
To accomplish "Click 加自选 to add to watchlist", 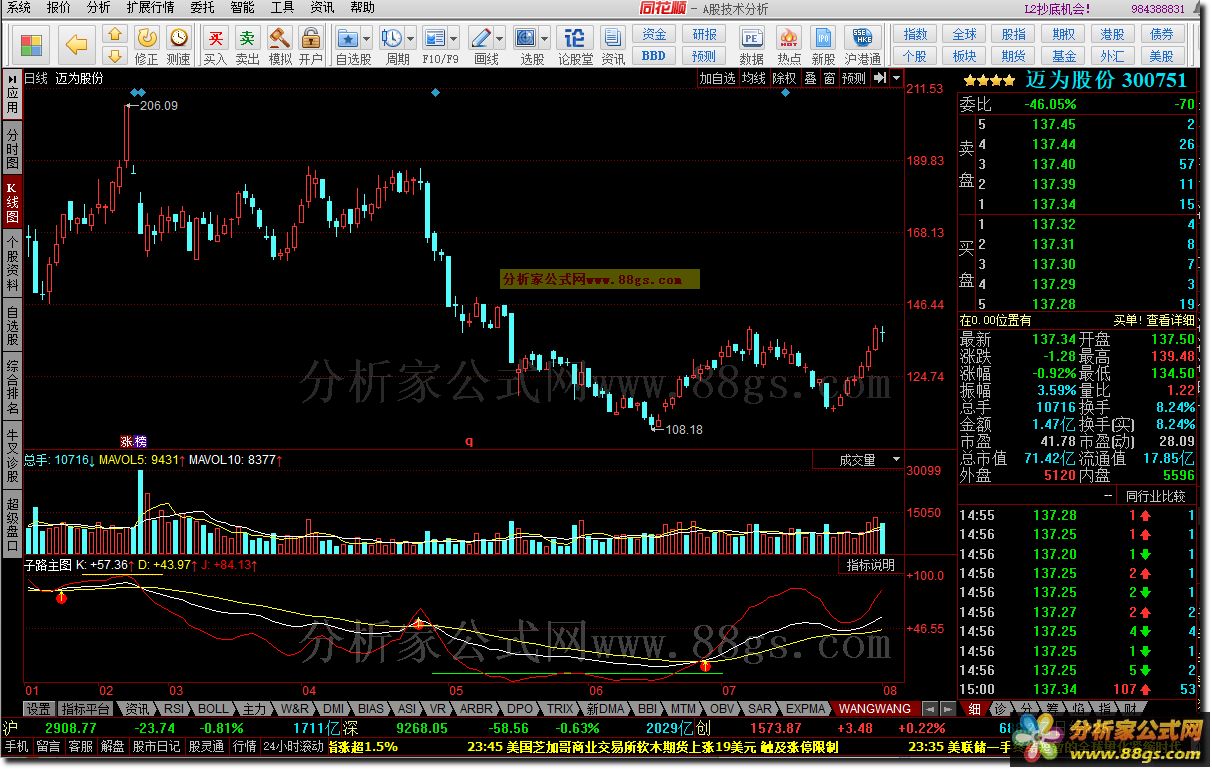I will (x=717, y=78).
